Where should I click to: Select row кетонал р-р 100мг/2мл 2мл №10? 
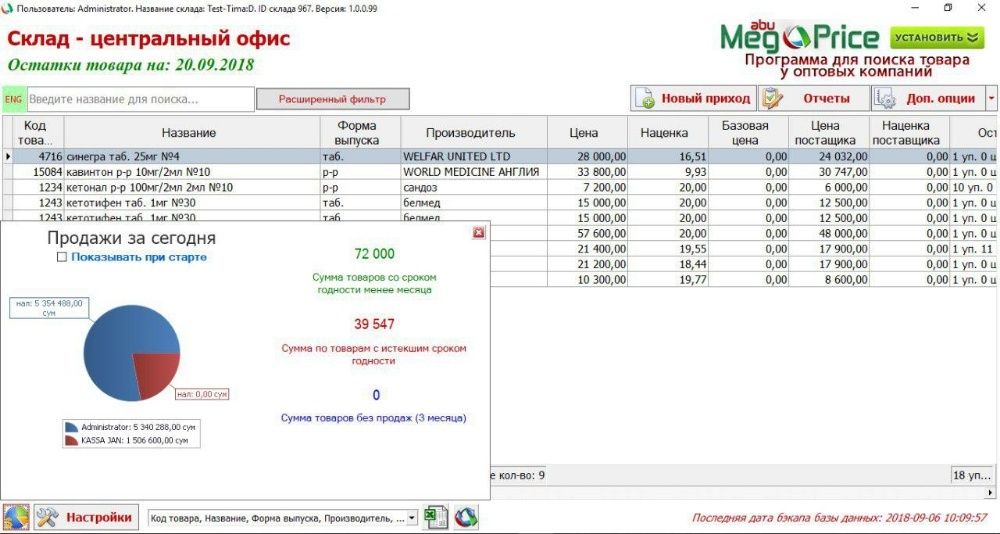click(501, 188)
